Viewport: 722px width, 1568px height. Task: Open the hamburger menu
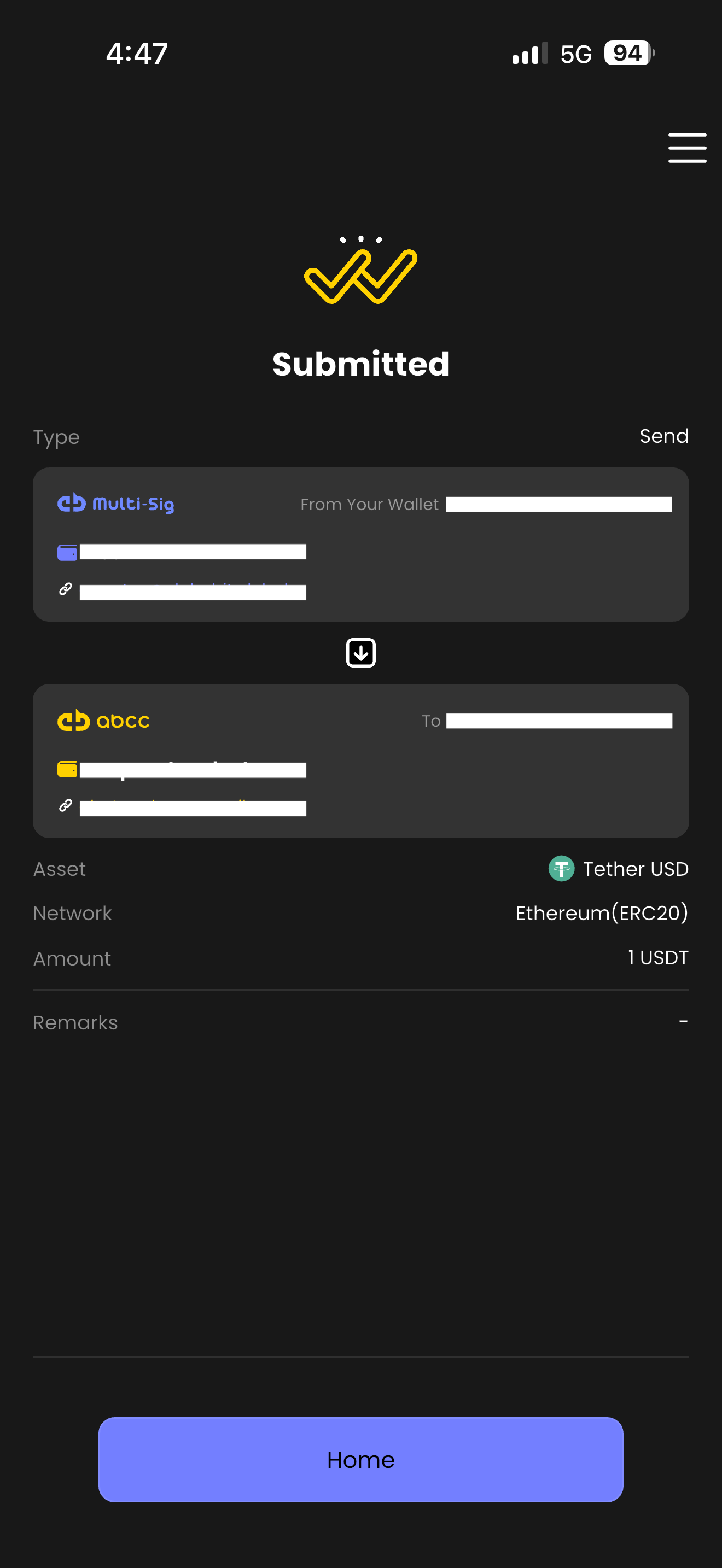click(686, 148)
